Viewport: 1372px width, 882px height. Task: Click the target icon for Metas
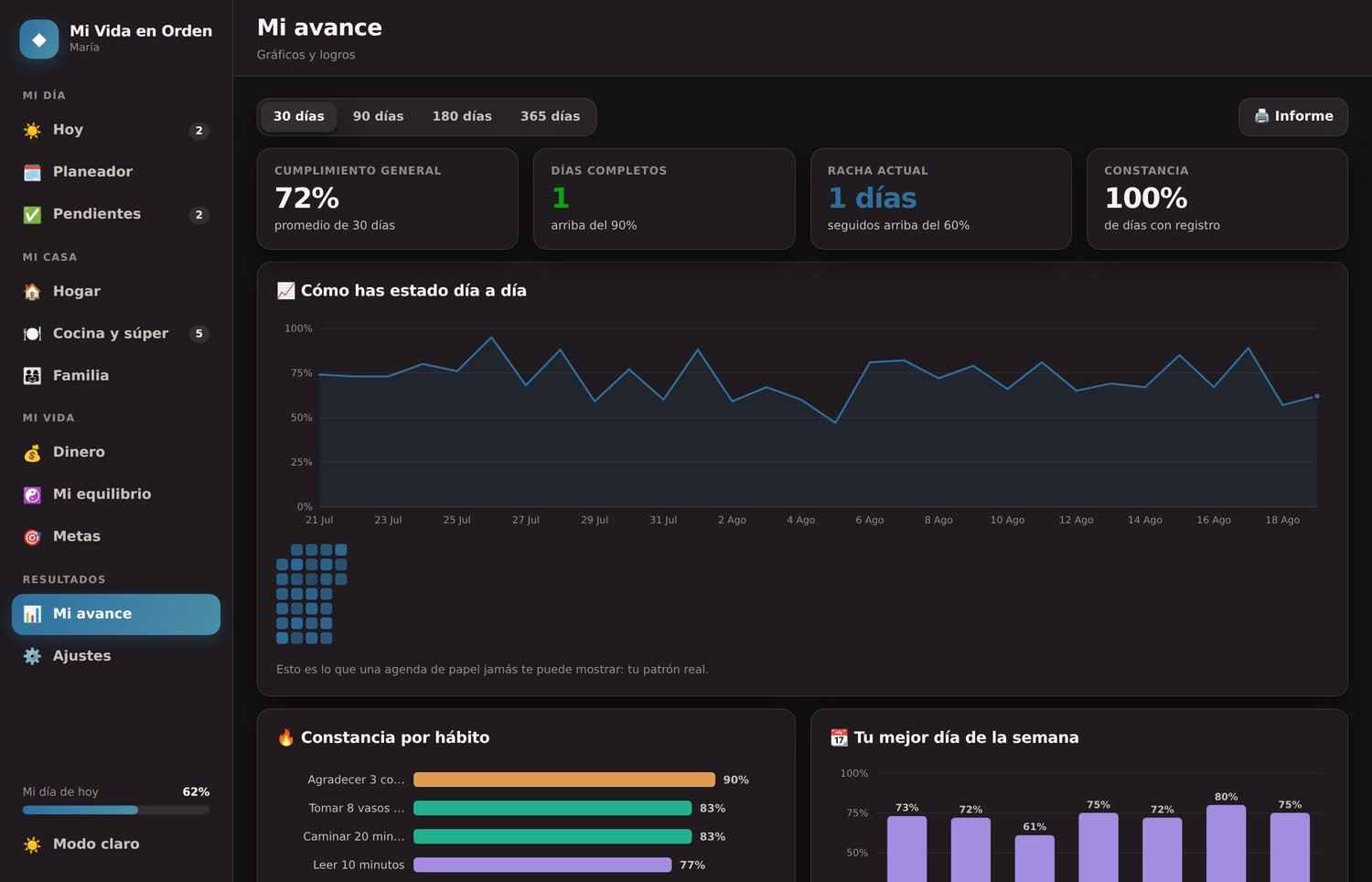[32, 537]
